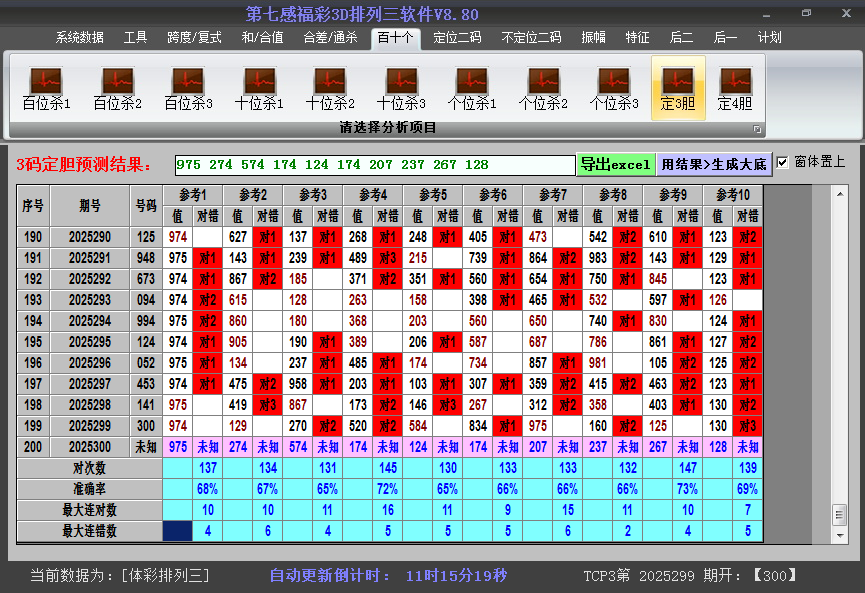Select the 百位杀1 analysis icon
This screenshot has height=593, width=865.
click(44, 85)
